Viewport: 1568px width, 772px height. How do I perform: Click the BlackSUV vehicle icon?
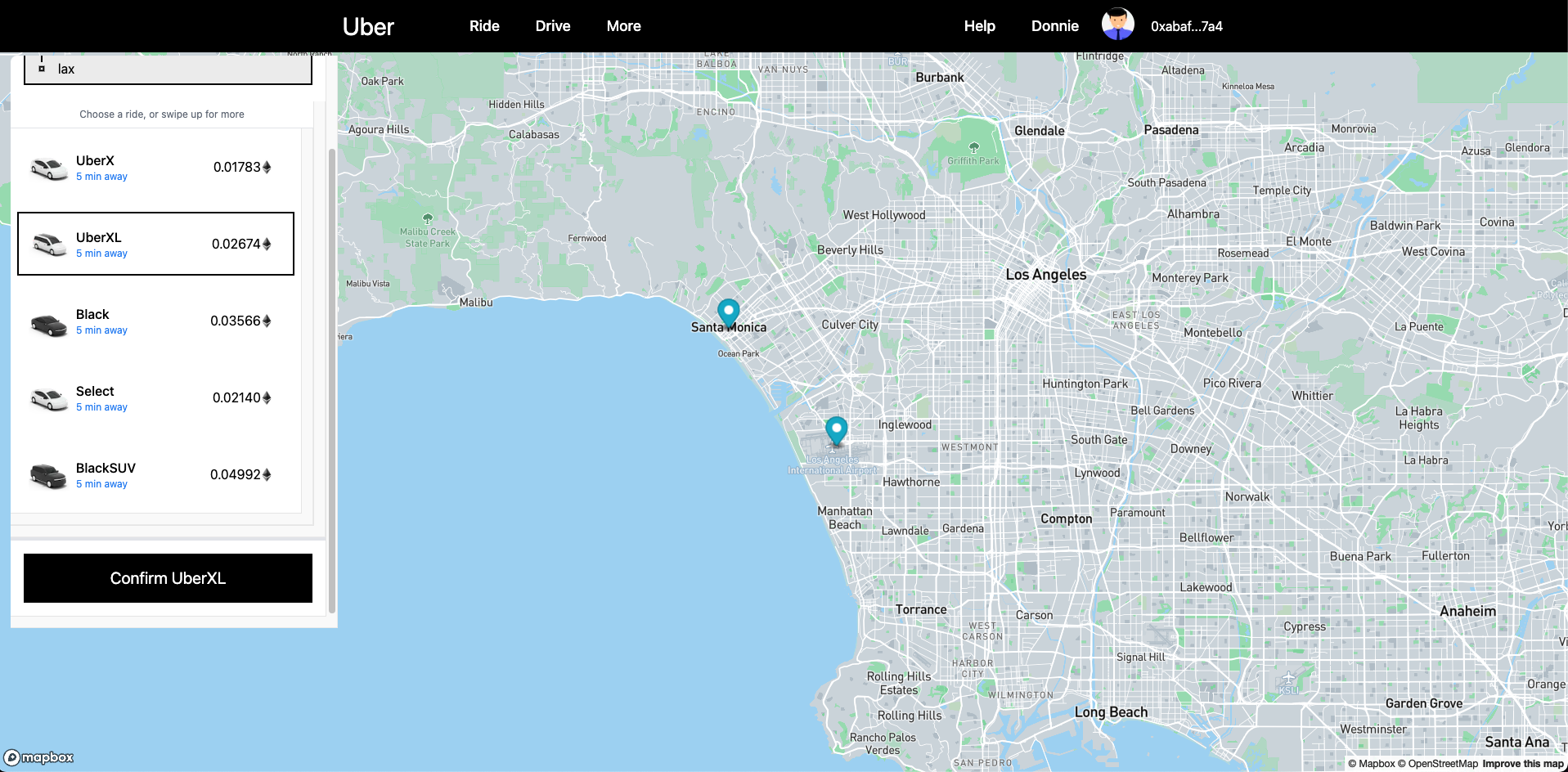tap(48, 475)
